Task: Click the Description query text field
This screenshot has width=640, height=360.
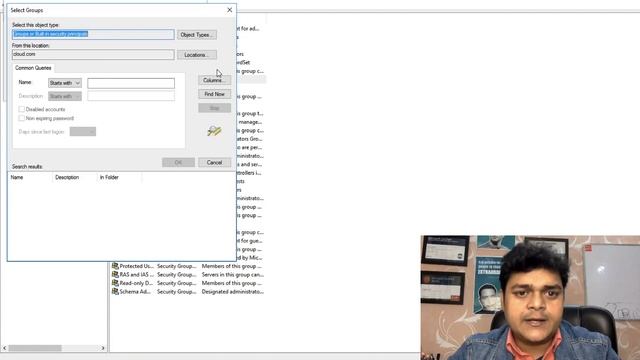Action: tap(131, 96)
